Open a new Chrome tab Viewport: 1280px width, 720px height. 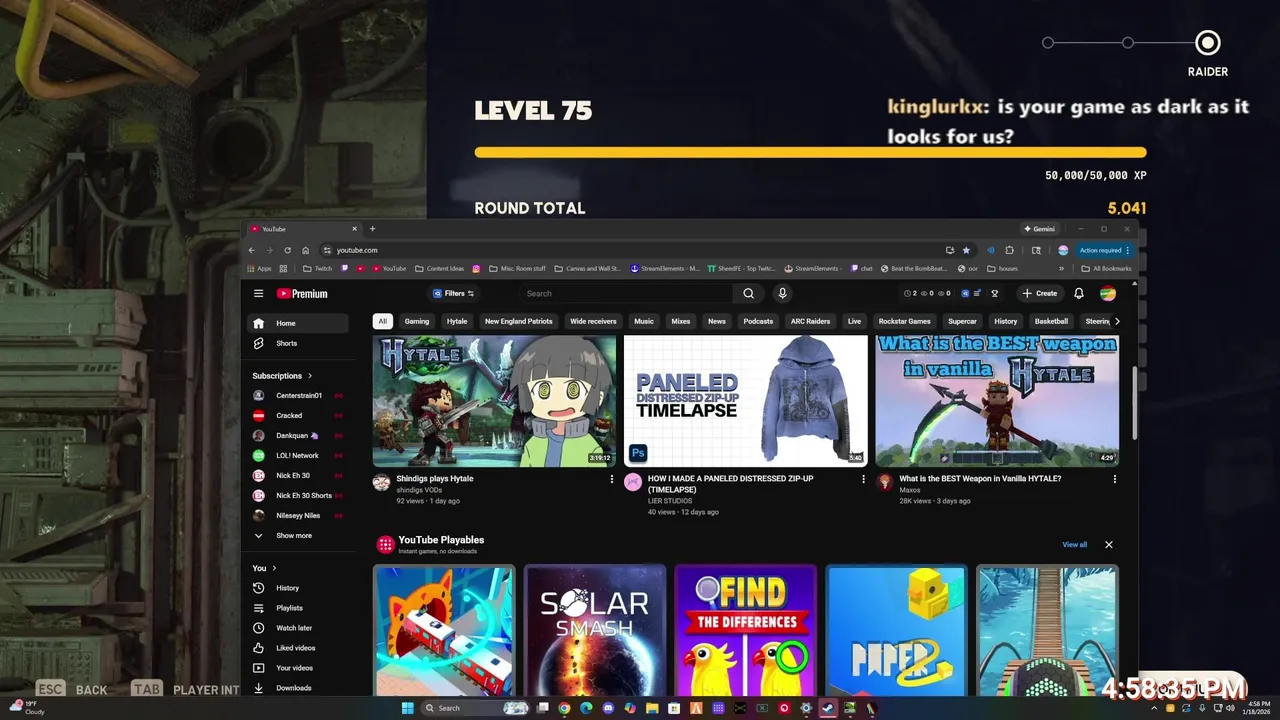[x=373, y=229]
